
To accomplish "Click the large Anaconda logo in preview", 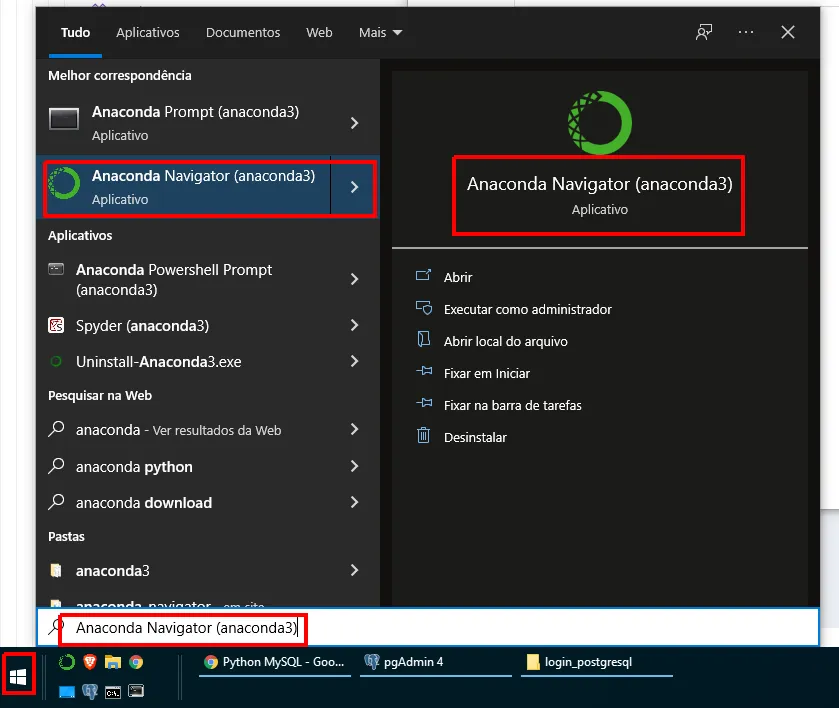I will coord(599,123).
